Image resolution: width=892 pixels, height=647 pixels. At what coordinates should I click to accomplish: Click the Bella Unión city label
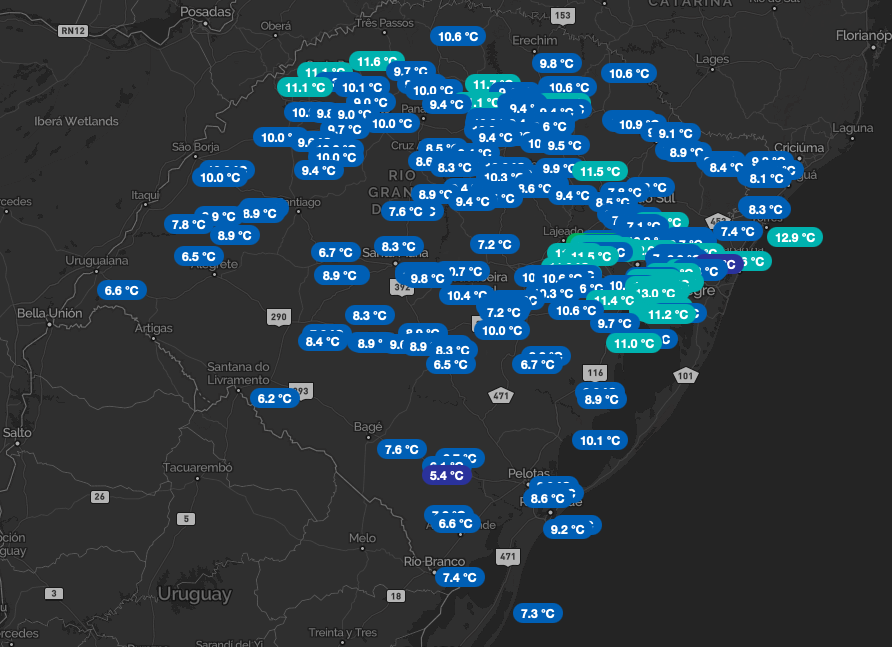click(49, 313)
